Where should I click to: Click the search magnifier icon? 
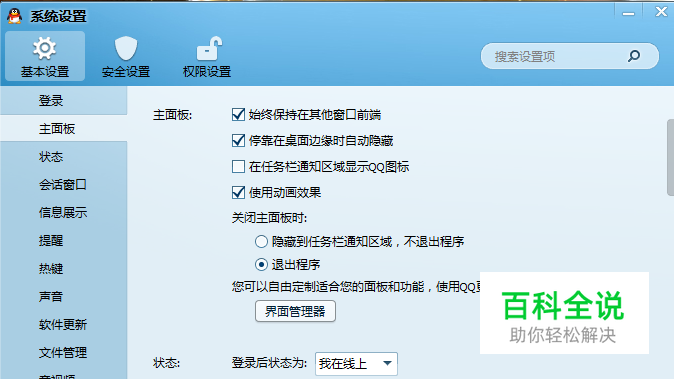coord(634,56)
